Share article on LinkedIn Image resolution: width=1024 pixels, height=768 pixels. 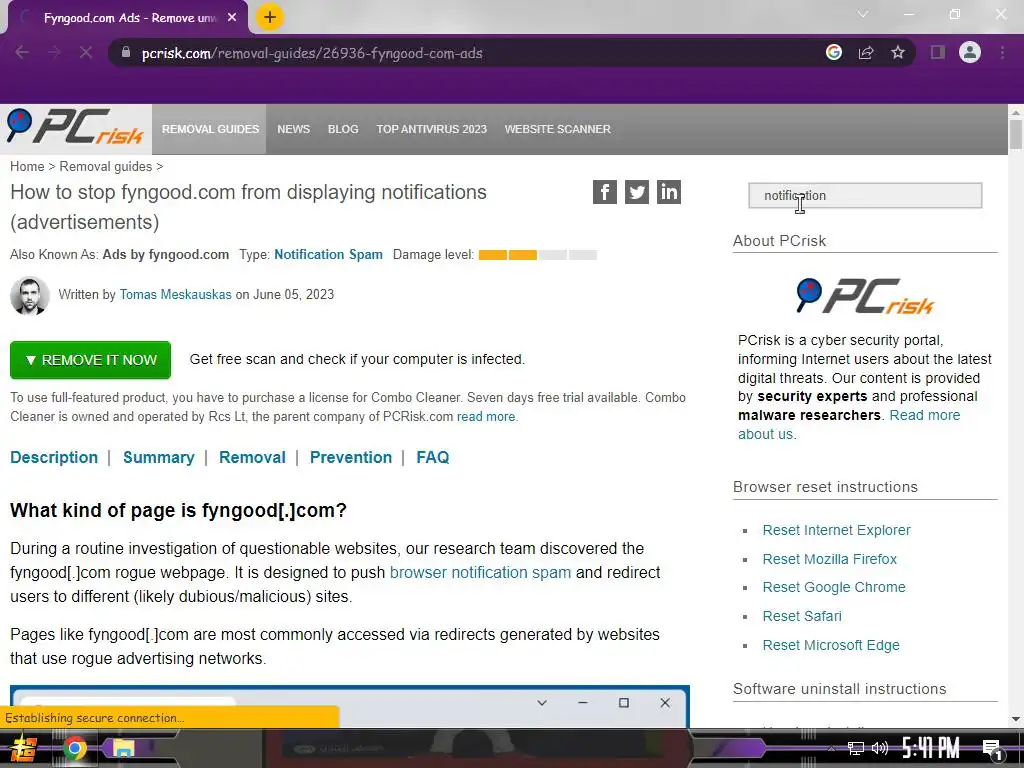669,192
